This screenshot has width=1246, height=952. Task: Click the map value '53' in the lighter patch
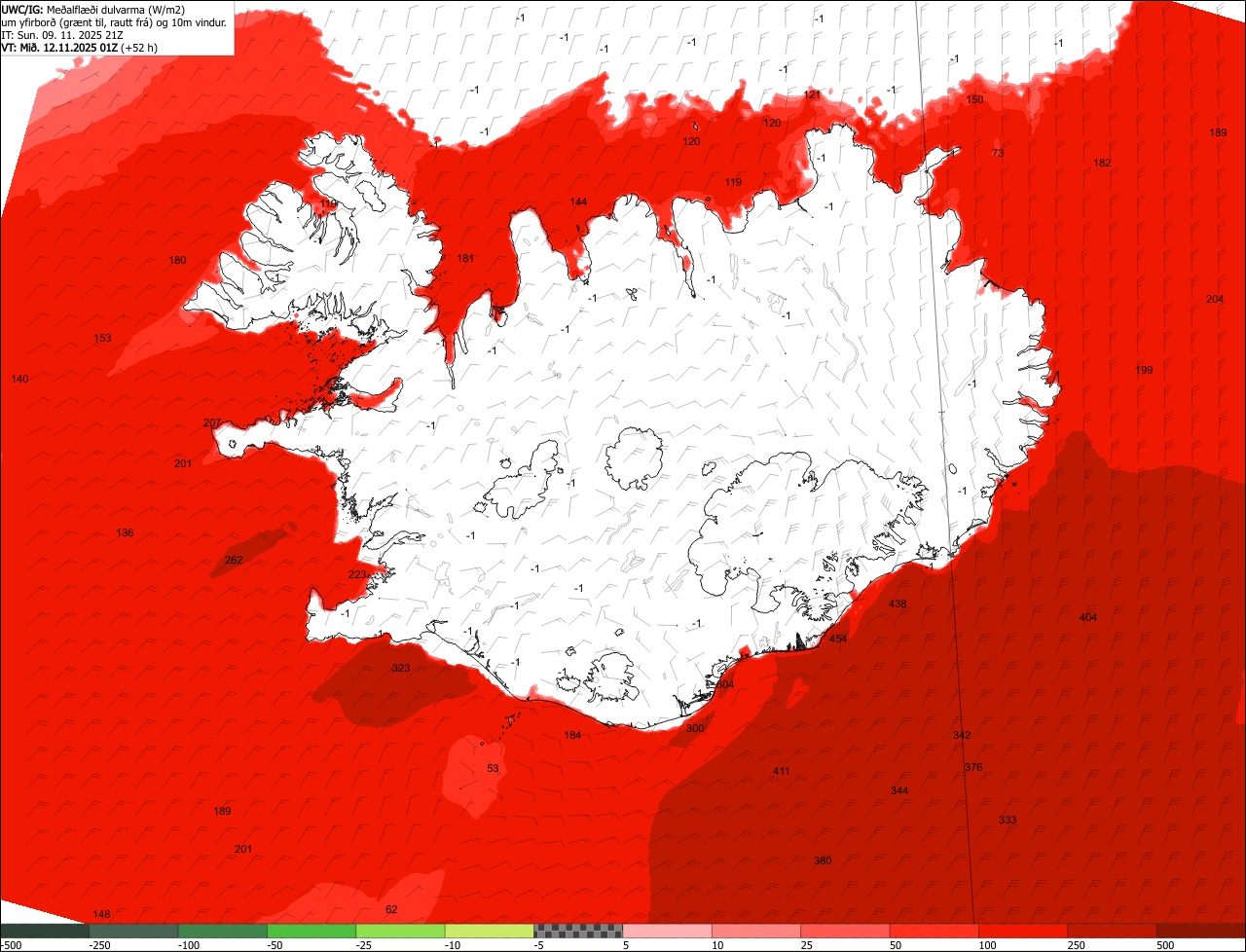[x=493, y=769]
